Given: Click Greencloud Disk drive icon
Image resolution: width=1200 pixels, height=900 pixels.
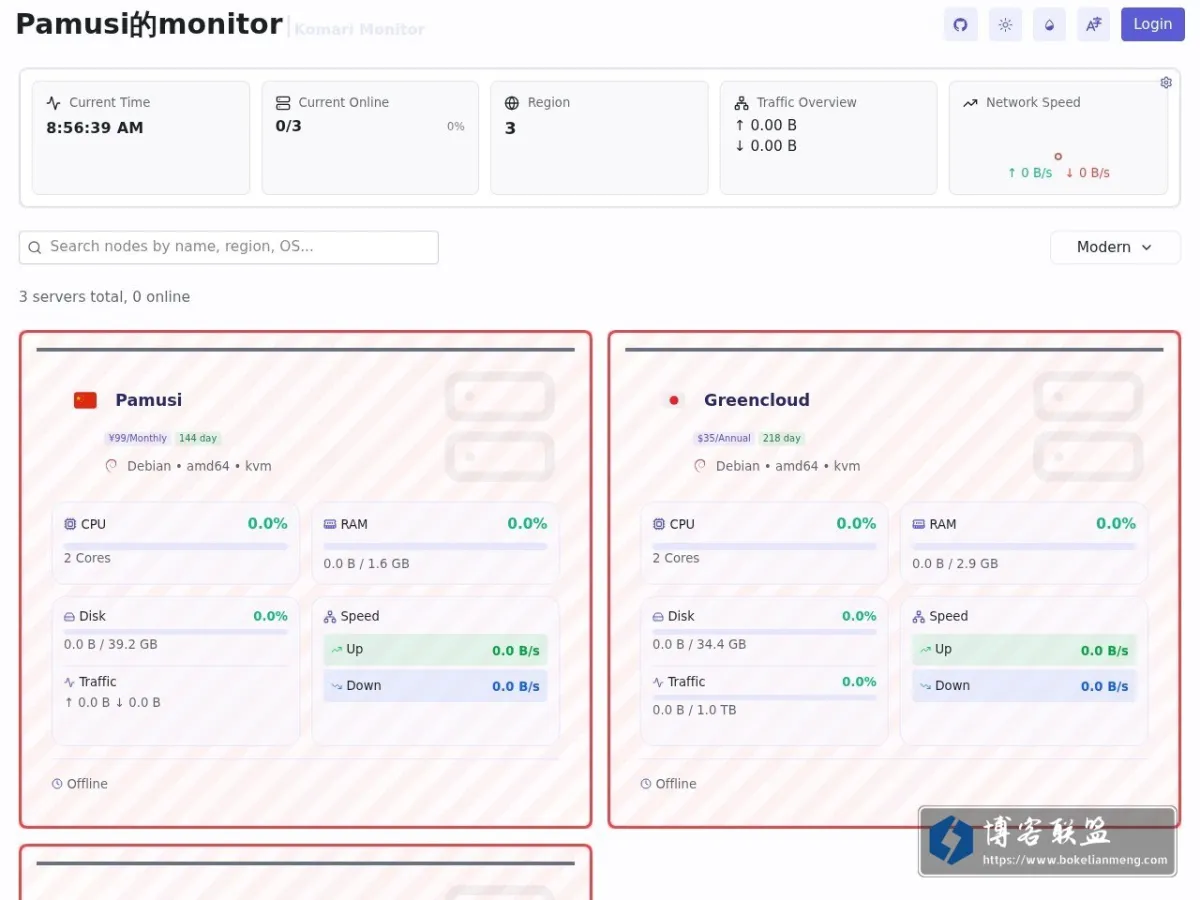Looking at the screenshot, I should [659, 617].
